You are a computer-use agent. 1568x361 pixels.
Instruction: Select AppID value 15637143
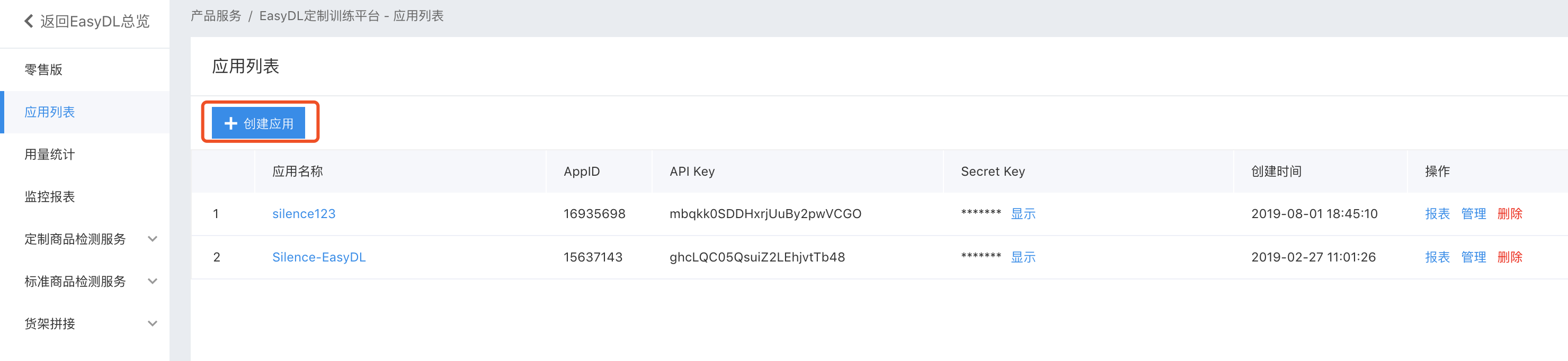click(x=593, y=257)
